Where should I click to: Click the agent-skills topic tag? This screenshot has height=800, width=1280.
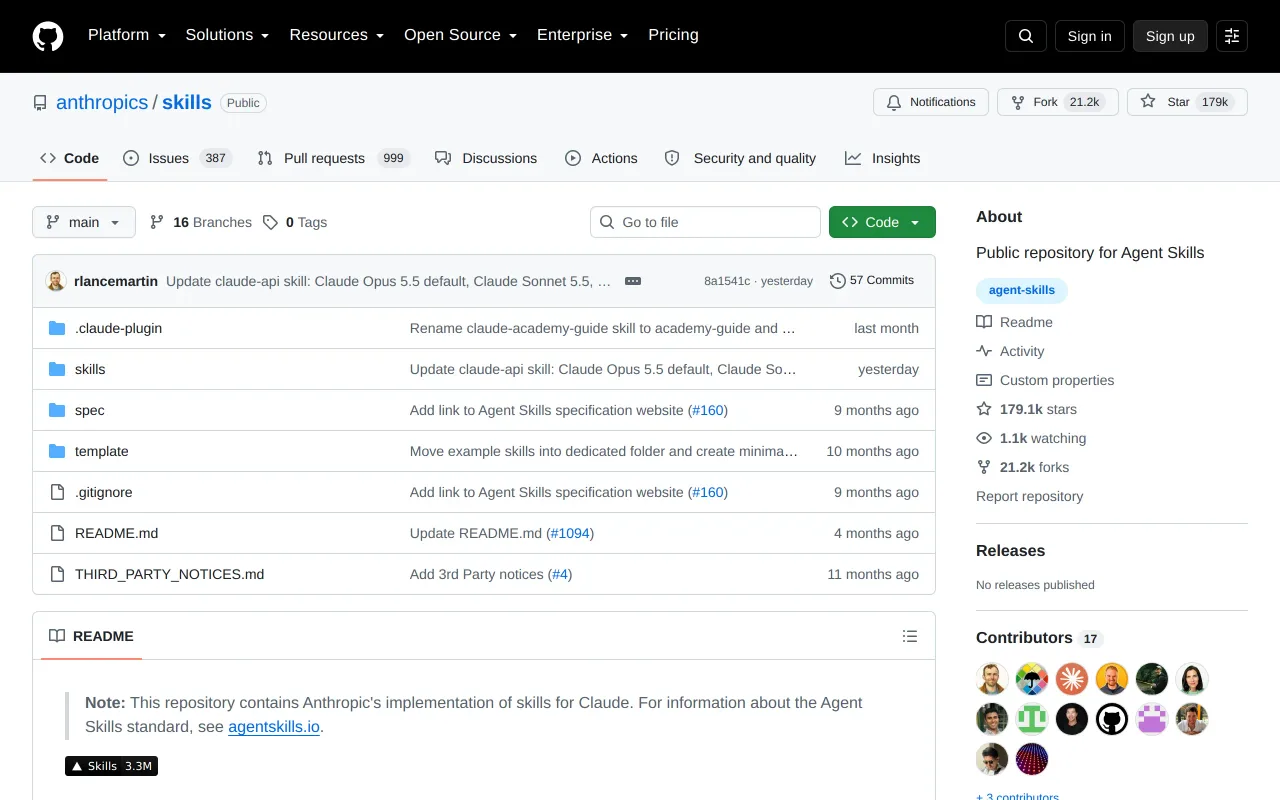coord(1022,290)
